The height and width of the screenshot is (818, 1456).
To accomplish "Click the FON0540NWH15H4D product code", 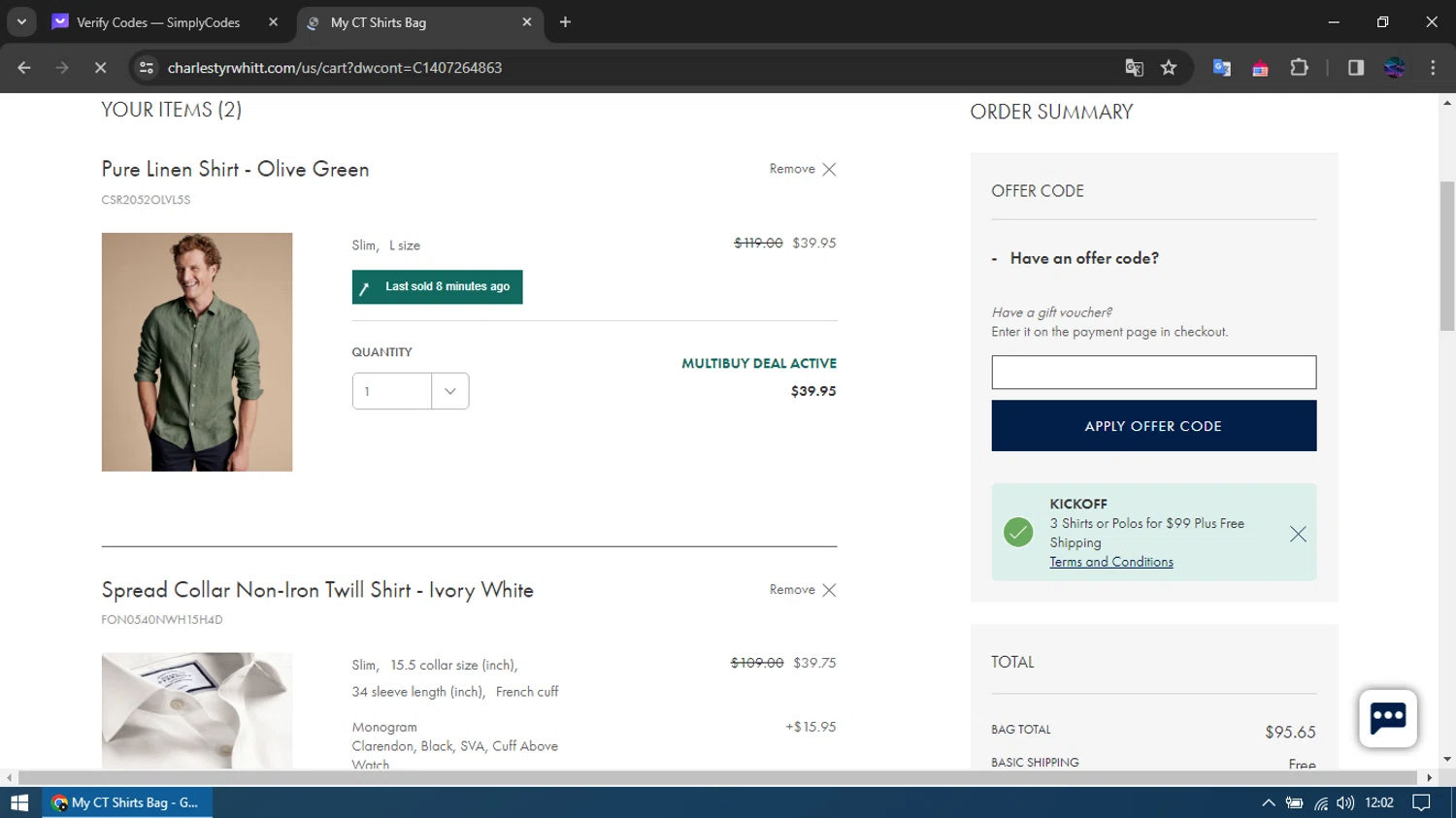I will pyautogui.click(x=162, y=620).
